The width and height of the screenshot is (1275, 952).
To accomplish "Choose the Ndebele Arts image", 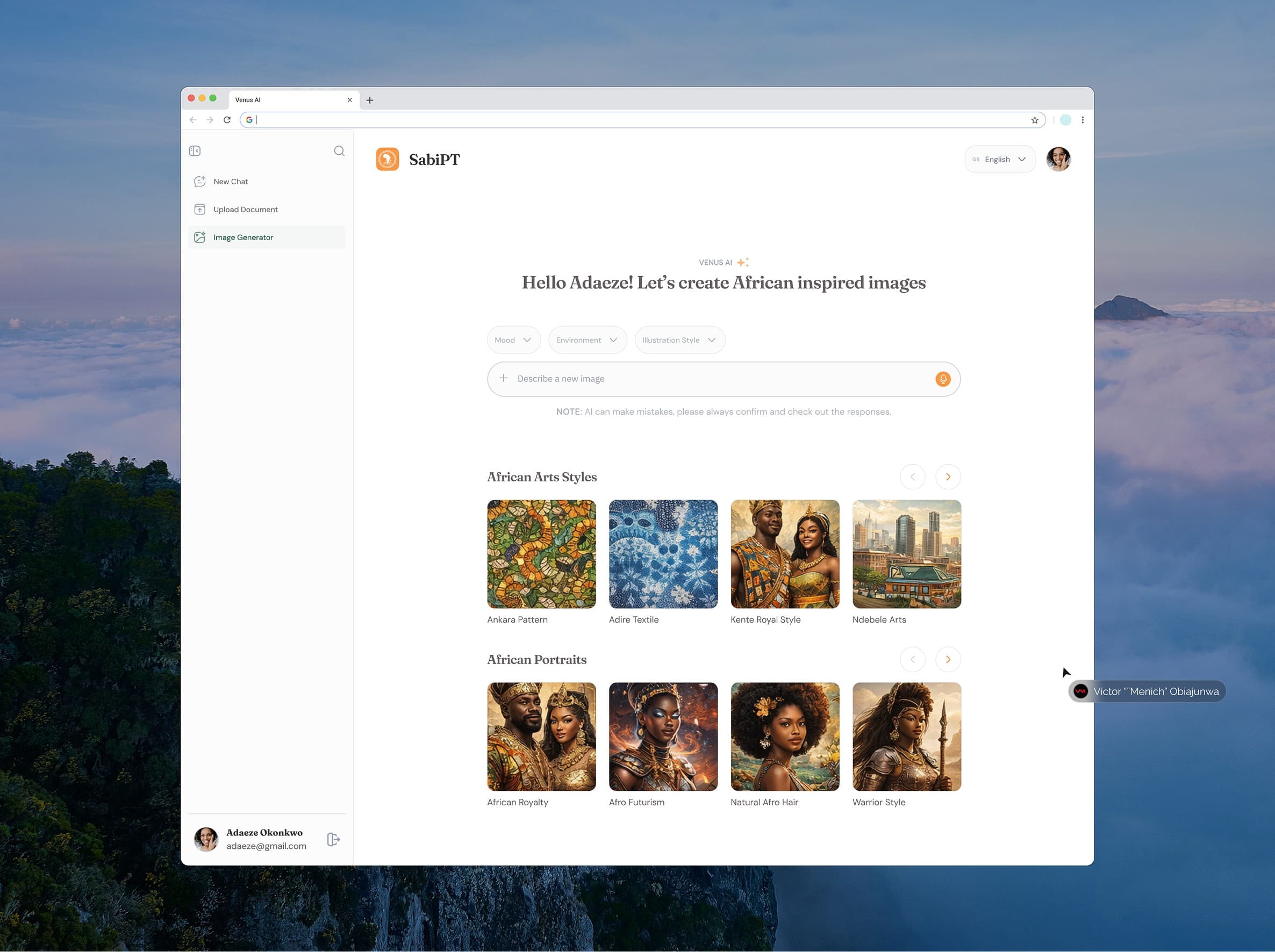I will coord(907,554).
